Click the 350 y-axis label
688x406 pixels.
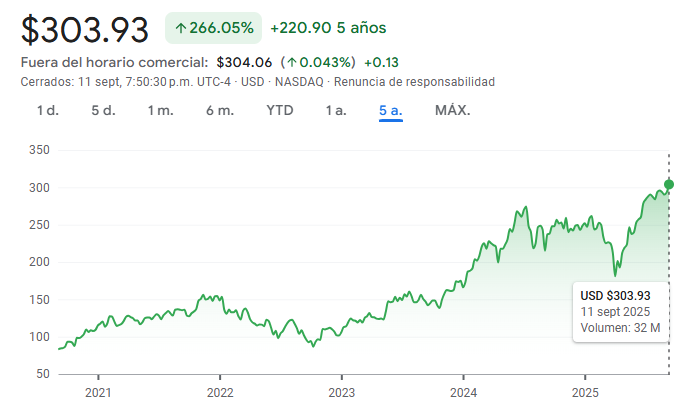(39, 150)
